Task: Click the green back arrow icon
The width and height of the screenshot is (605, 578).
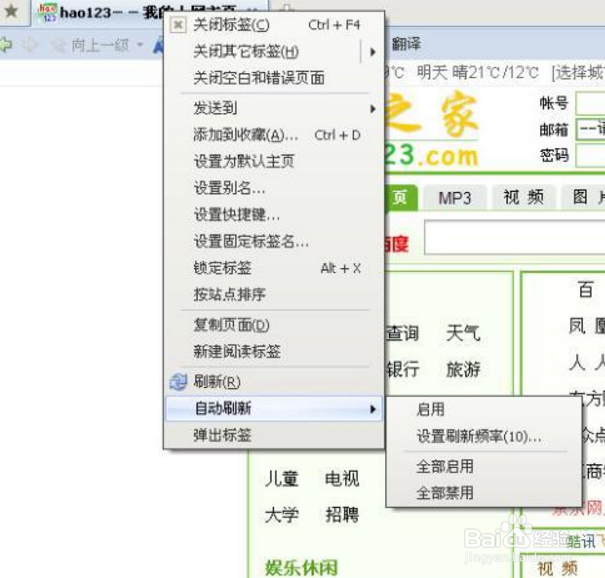Action: 5,45
